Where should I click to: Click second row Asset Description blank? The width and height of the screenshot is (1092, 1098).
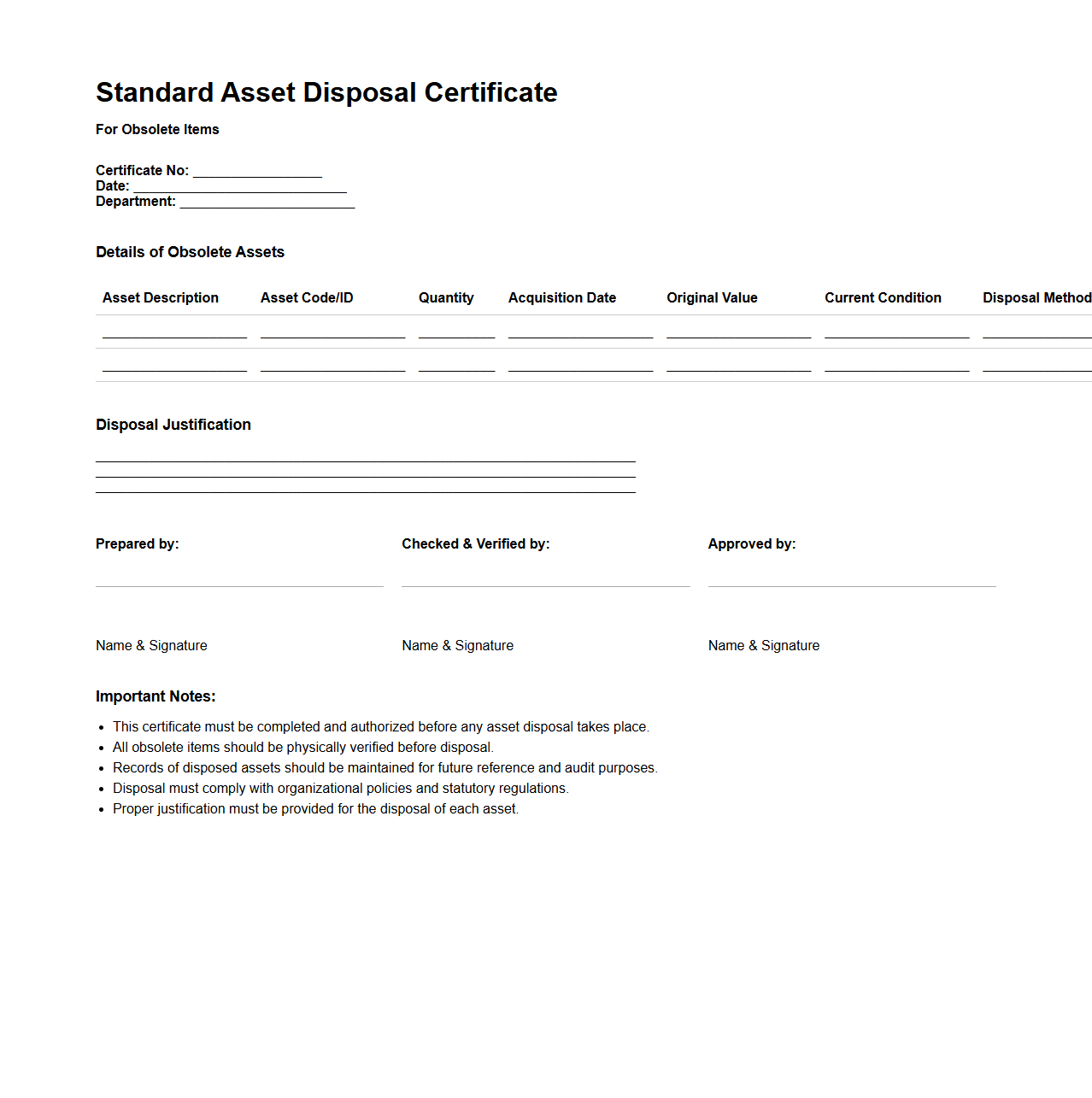pyautogui.click(x=174, y=365)
